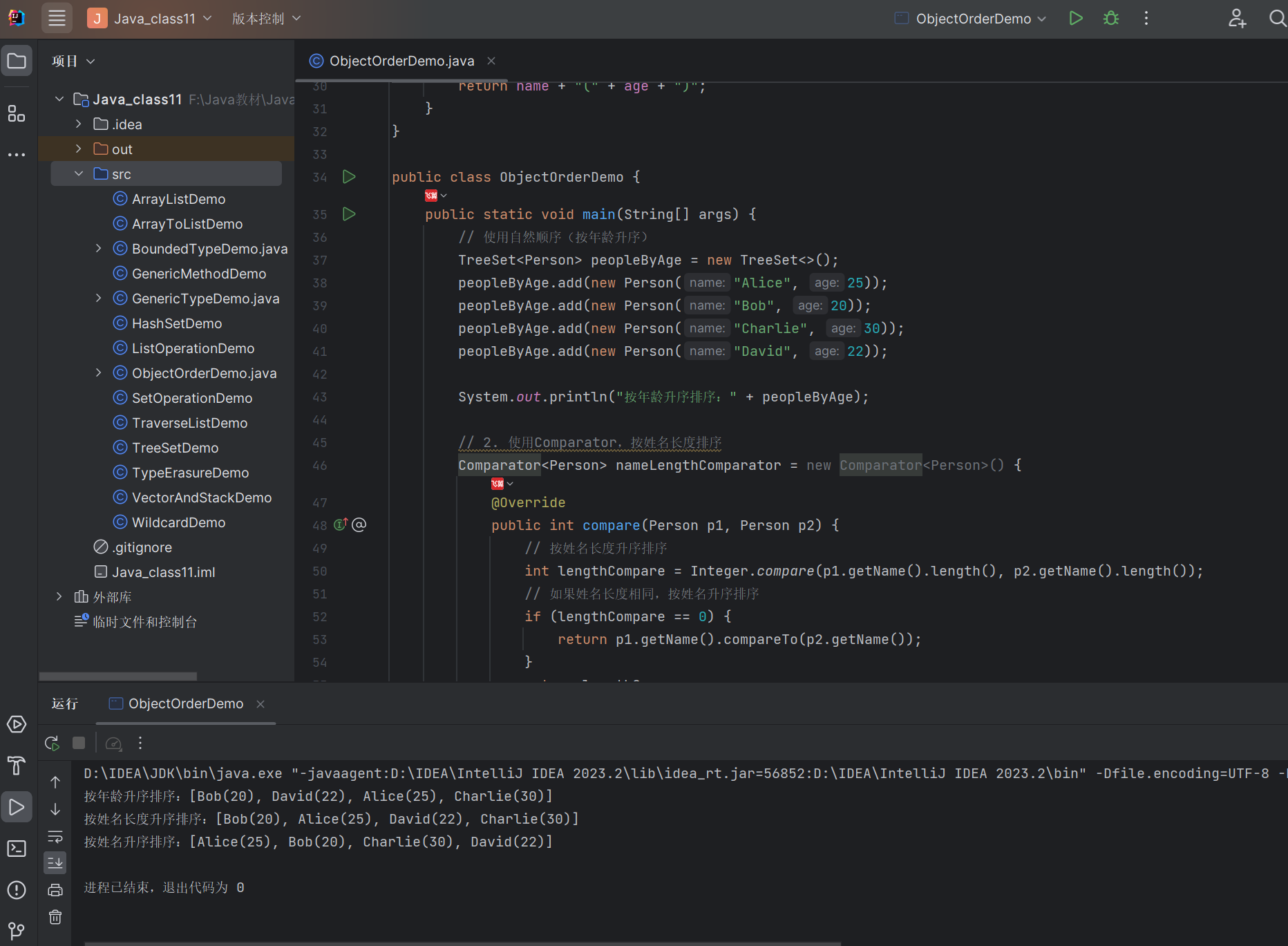Open the Git version control tool window

17,930
